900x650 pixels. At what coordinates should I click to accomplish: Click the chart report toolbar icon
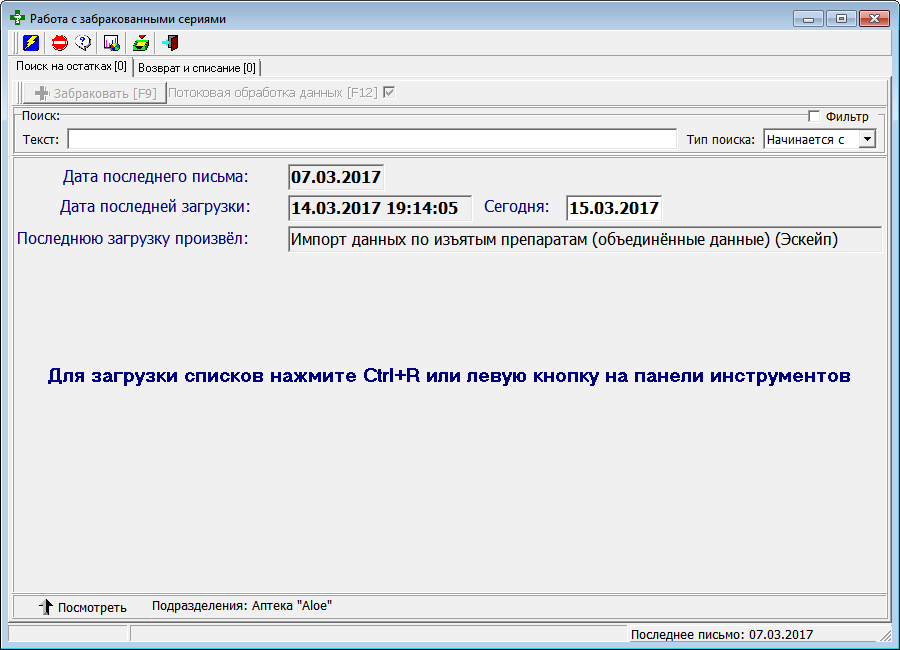point(112,43)
